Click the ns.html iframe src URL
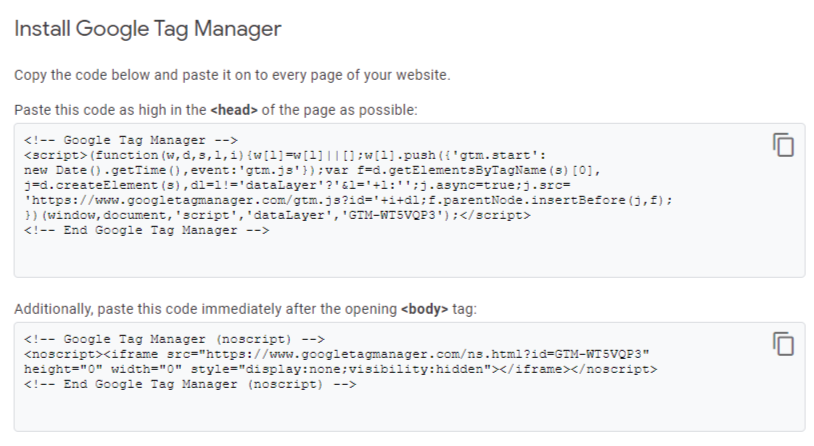814x446 pixels. pyautogui.click(x=427, y=355)
